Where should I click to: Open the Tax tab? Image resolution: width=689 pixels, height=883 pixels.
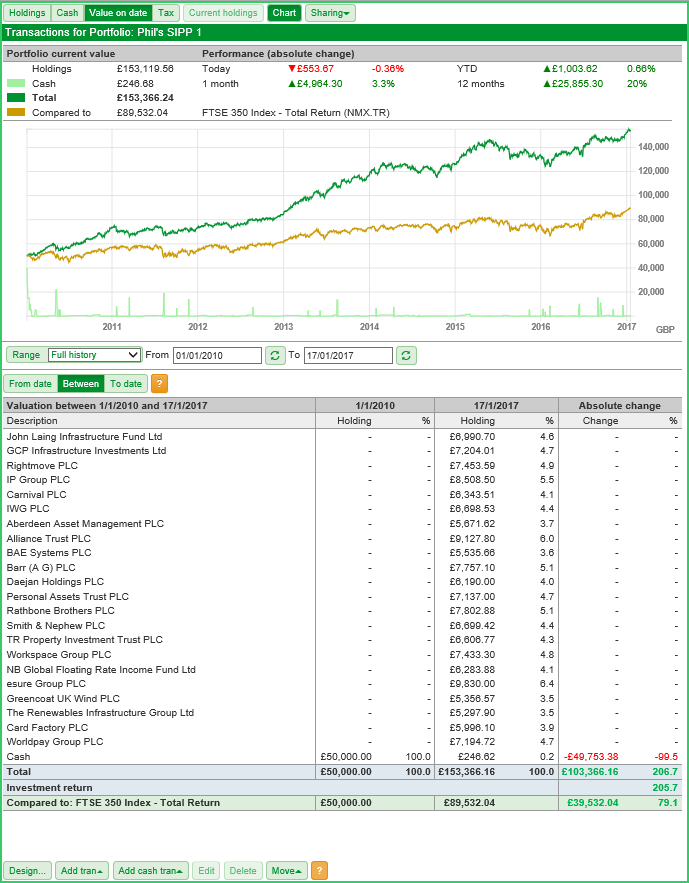[x=165, y=13]
